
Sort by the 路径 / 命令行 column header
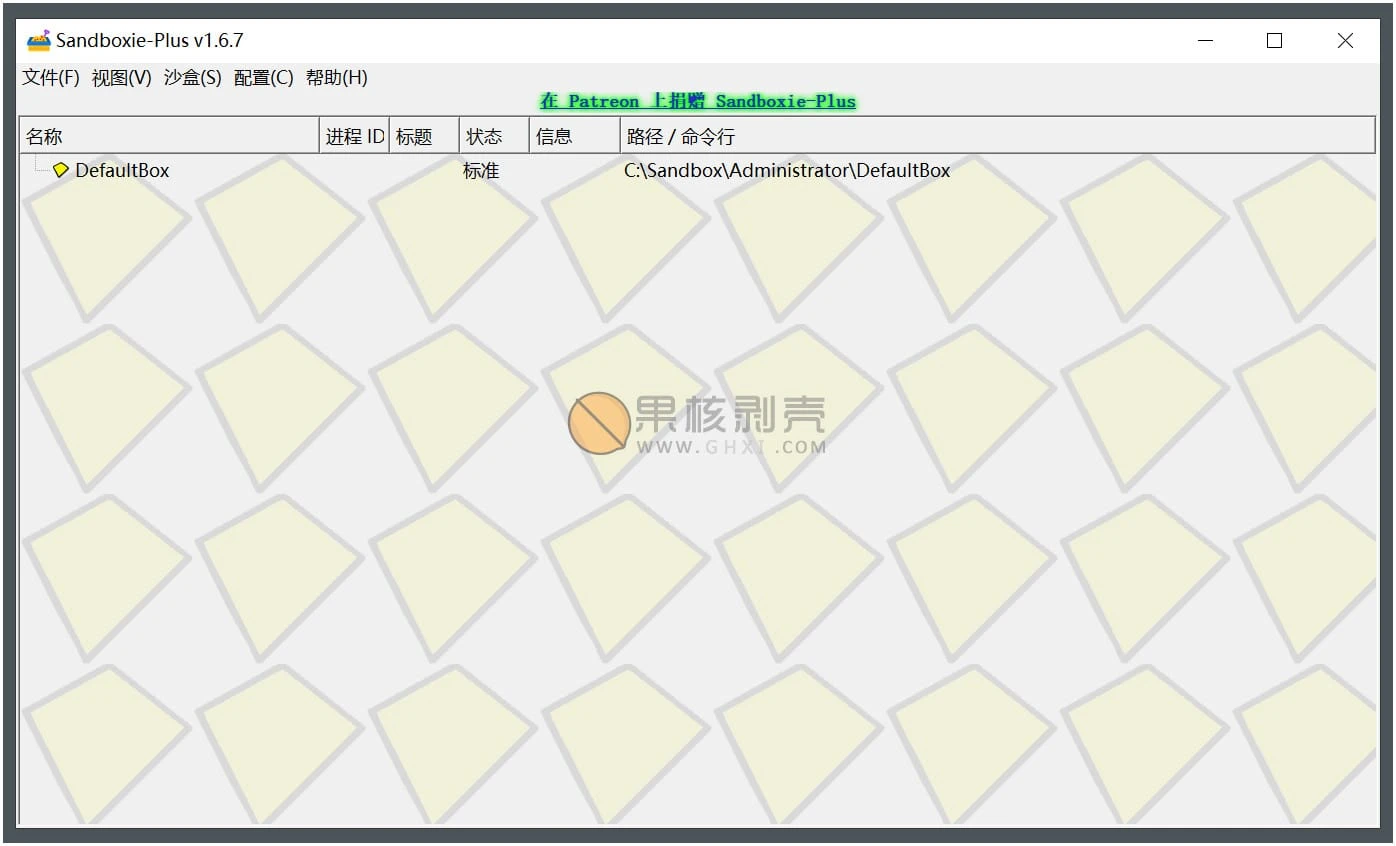997,136
